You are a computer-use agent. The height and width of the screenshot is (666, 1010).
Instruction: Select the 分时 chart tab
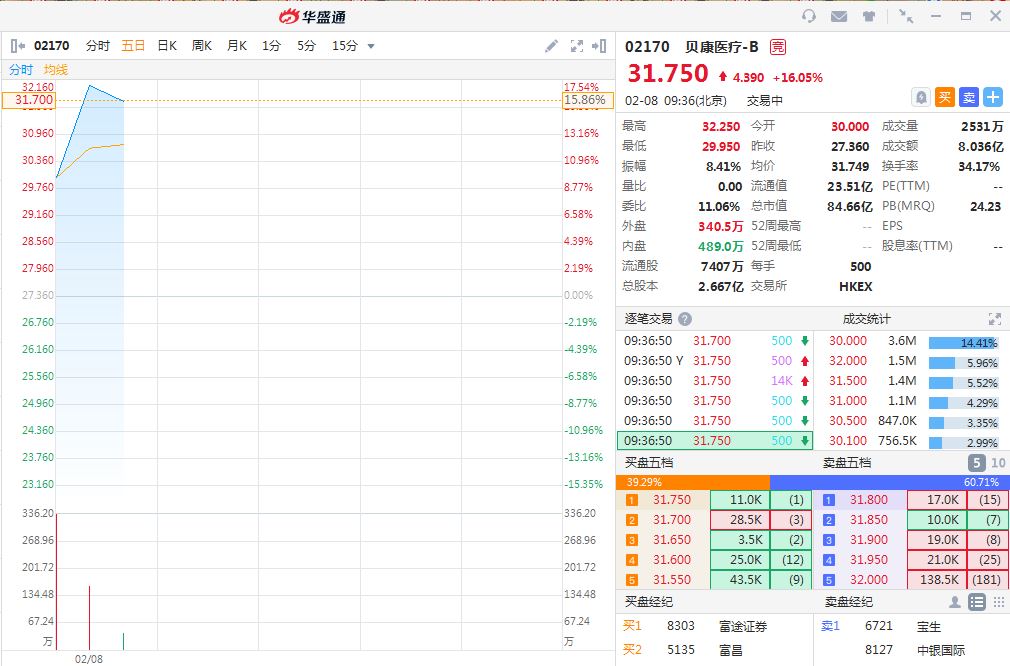click(98, 46)
